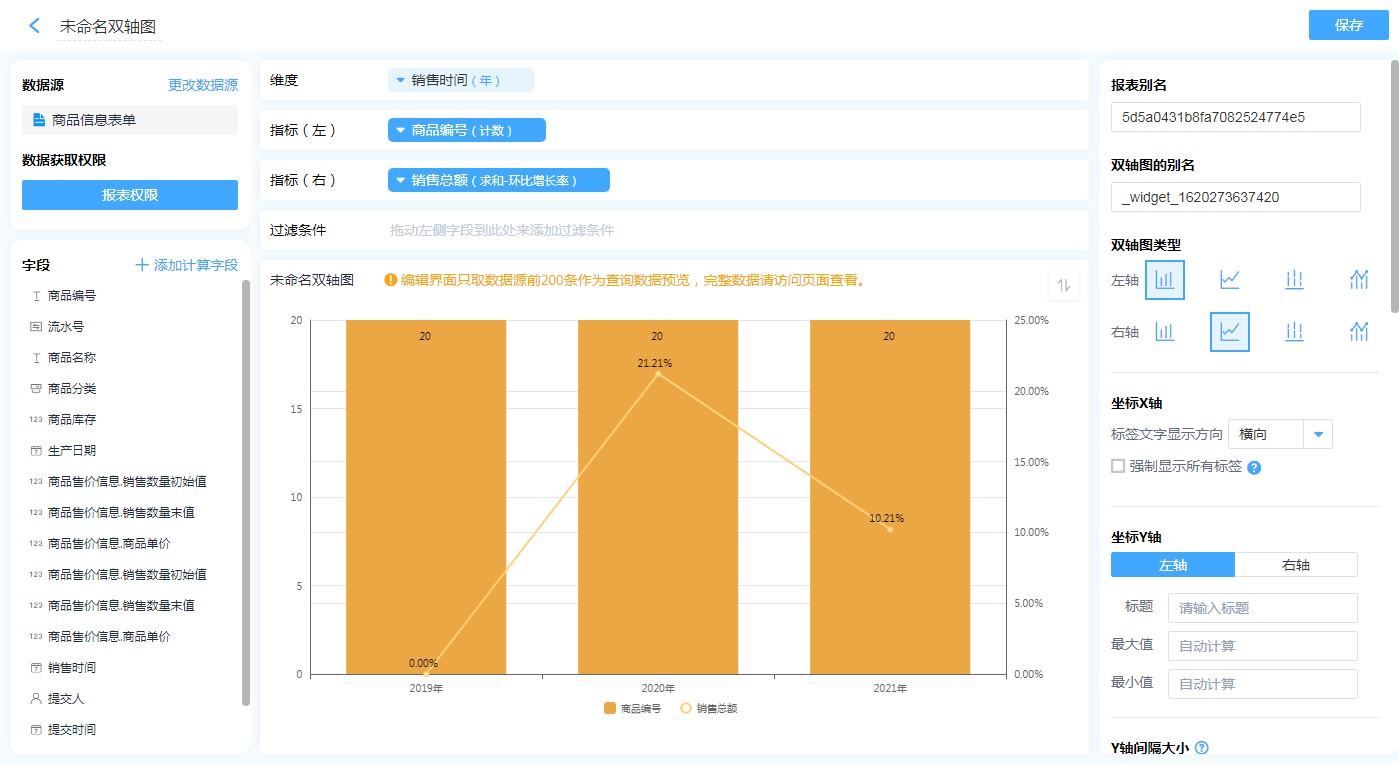
Task: Click the sort toggle icon above the chart
Action: (x=1064, y=286)
